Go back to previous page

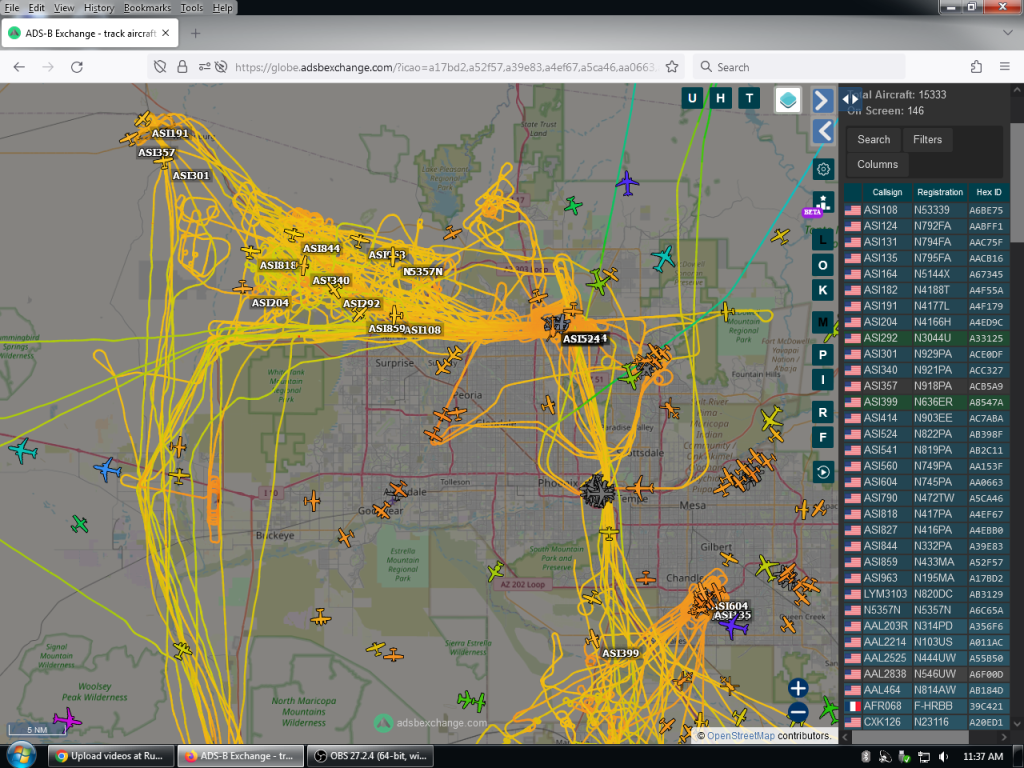pyautogui.click(x=19, y=67)
